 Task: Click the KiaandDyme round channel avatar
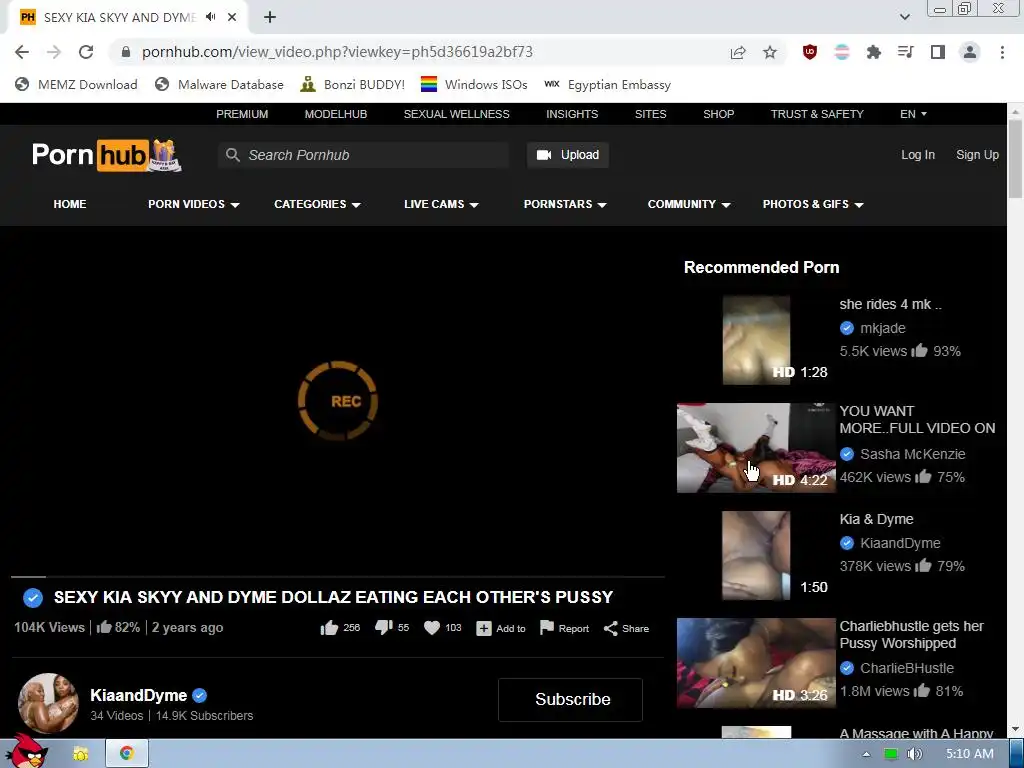pyautogui.click(x=48, y=703)
